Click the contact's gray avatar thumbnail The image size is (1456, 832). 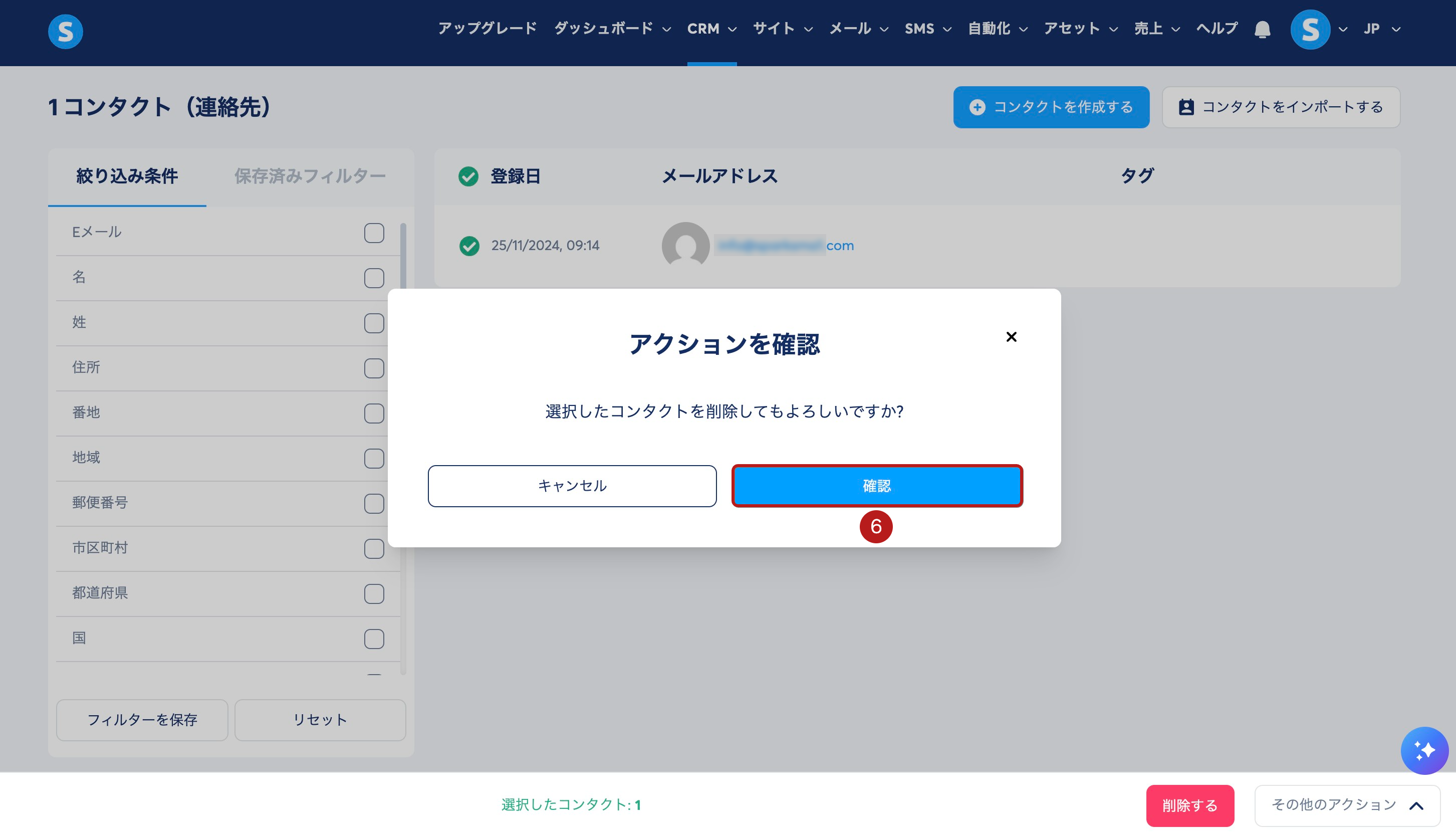(x=685, y=245)
